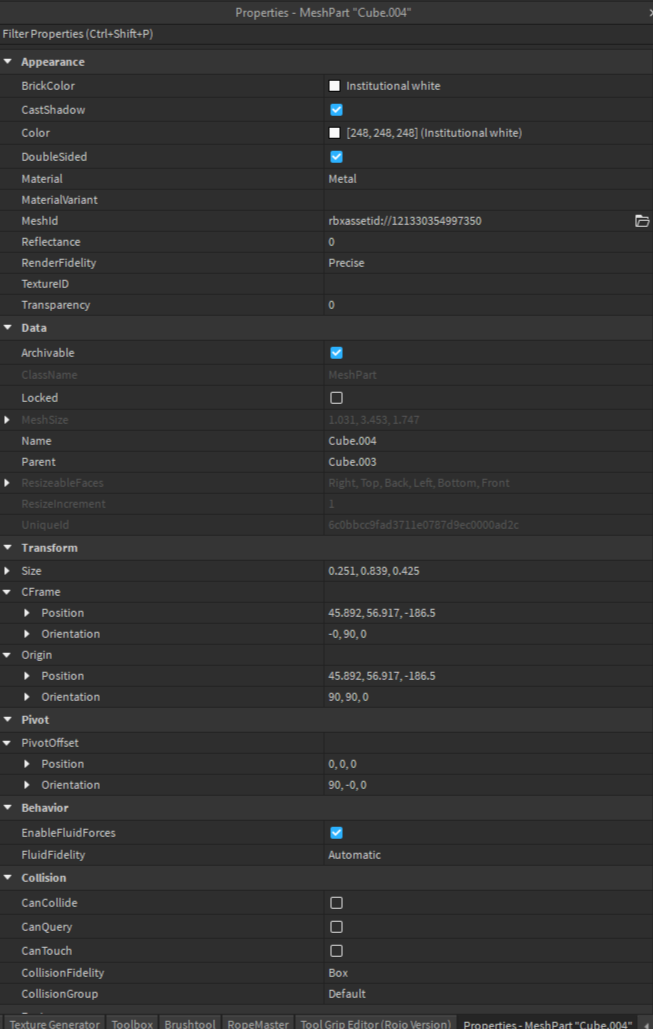Toggle the CastShadow checkbox
653x1029 pixels.
[x=336, y=110]
